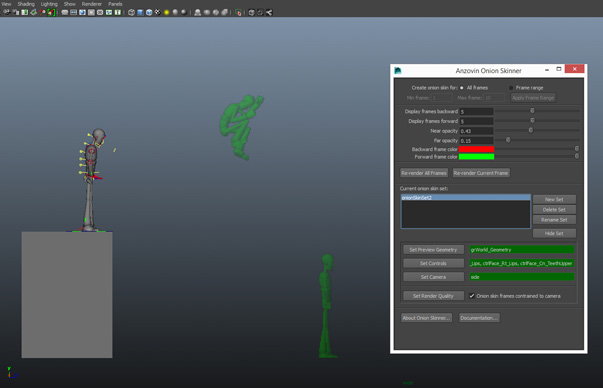Open the Panels menu
603x388 pixels.
[x=115, y=4]
